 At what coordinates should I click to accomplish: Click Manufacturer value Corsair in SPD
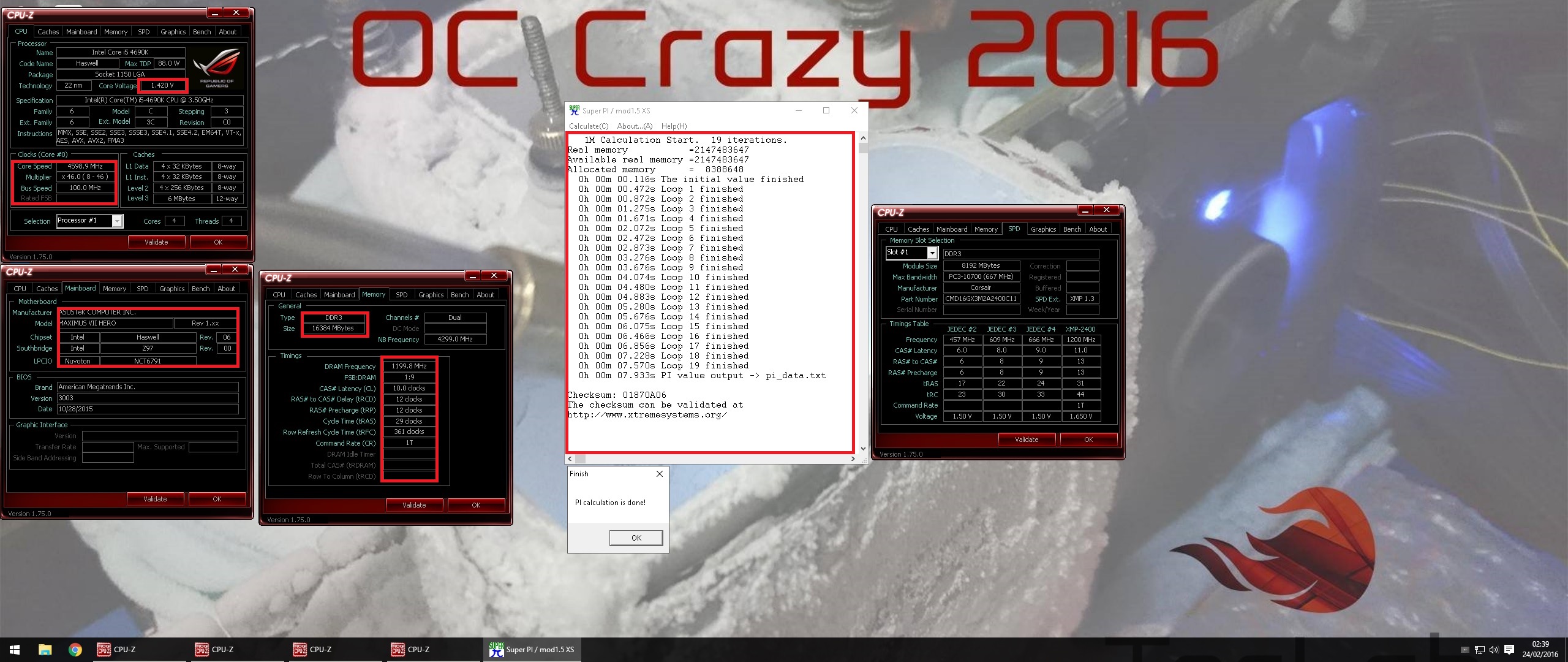(x=981, y=288)
